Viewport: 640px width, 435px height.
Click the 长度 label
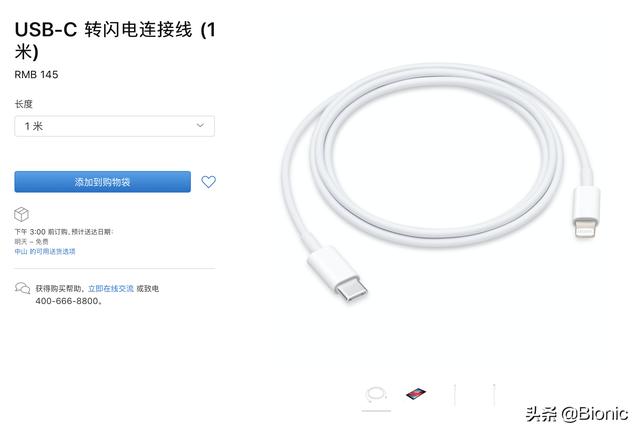[x=24, y=104]
